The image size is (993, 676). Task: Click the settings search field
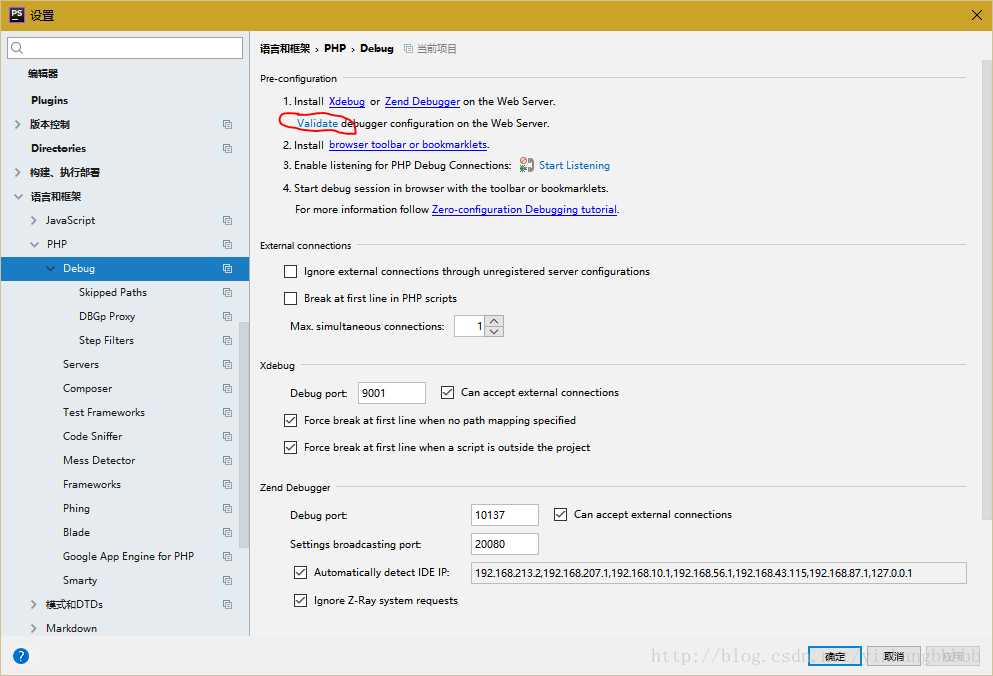tap(125, 48)
